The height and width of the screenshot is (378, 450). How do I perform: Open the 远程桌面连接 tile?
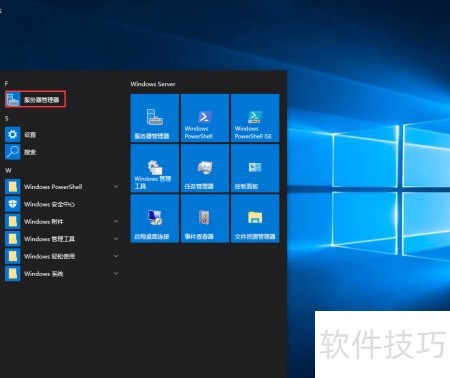(155, 219)
